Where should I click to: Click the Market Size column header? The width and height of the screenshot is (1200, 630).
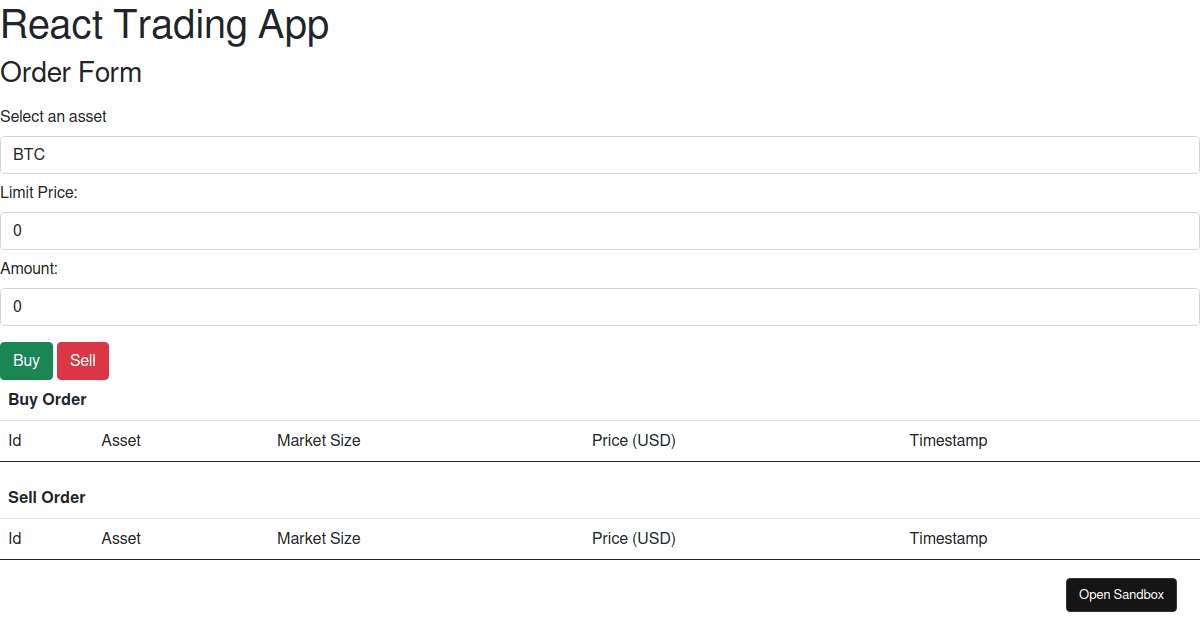pos(318,440)
